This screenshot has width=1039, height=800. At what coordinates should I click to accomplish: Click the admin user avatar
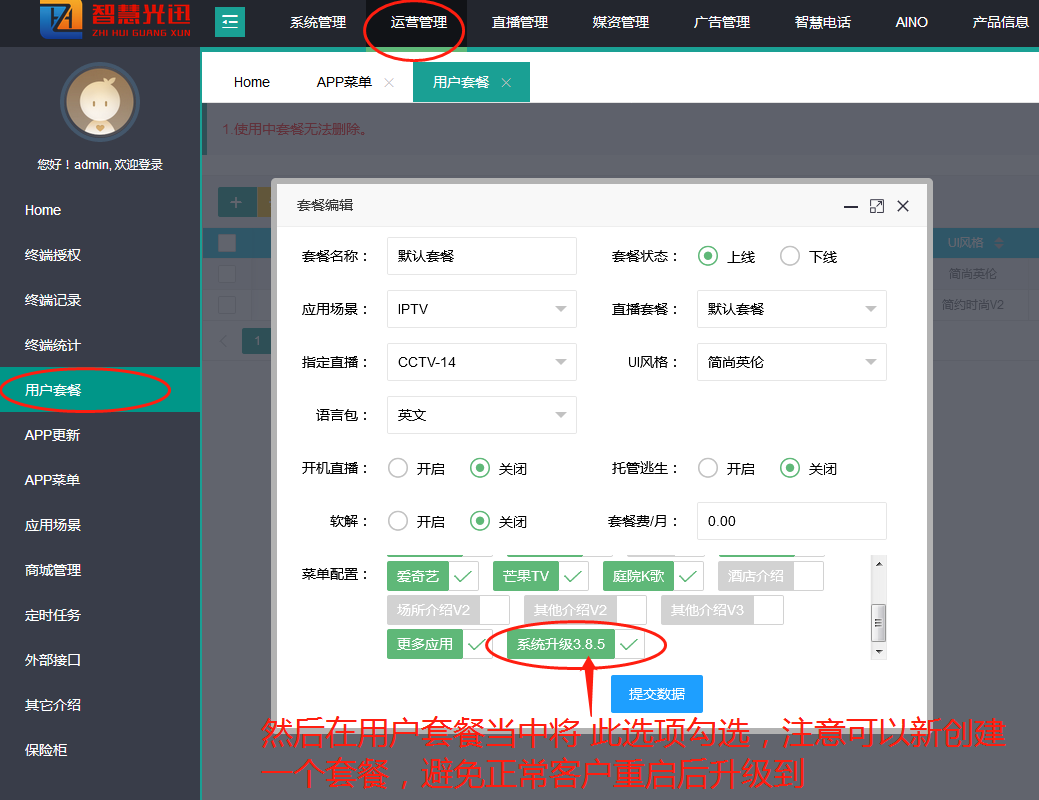[99, 103]
